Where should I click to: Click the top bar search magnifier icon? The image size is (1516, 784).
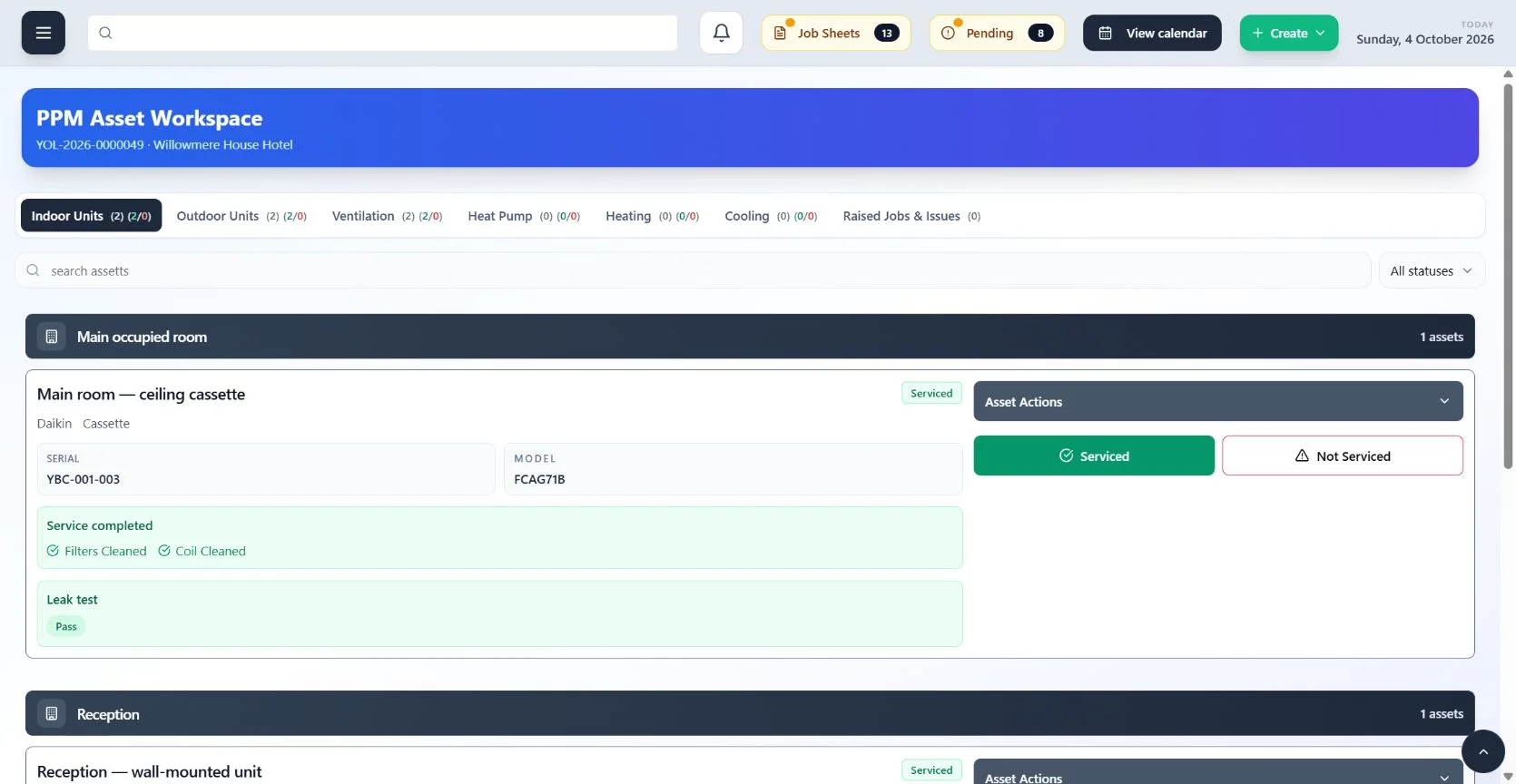click(105, 33)
